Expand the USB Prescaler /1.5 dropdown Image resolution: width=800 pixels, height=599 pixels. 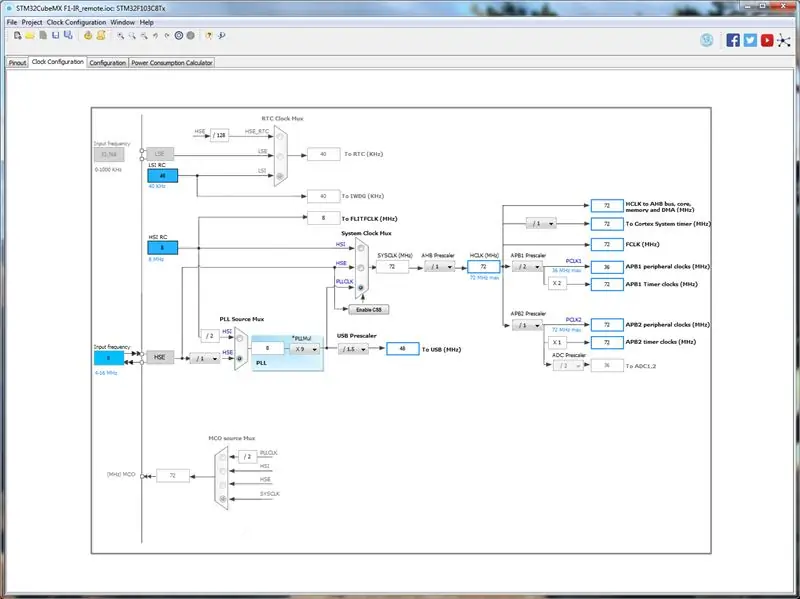pyautogui.click(x=353, y=350)
